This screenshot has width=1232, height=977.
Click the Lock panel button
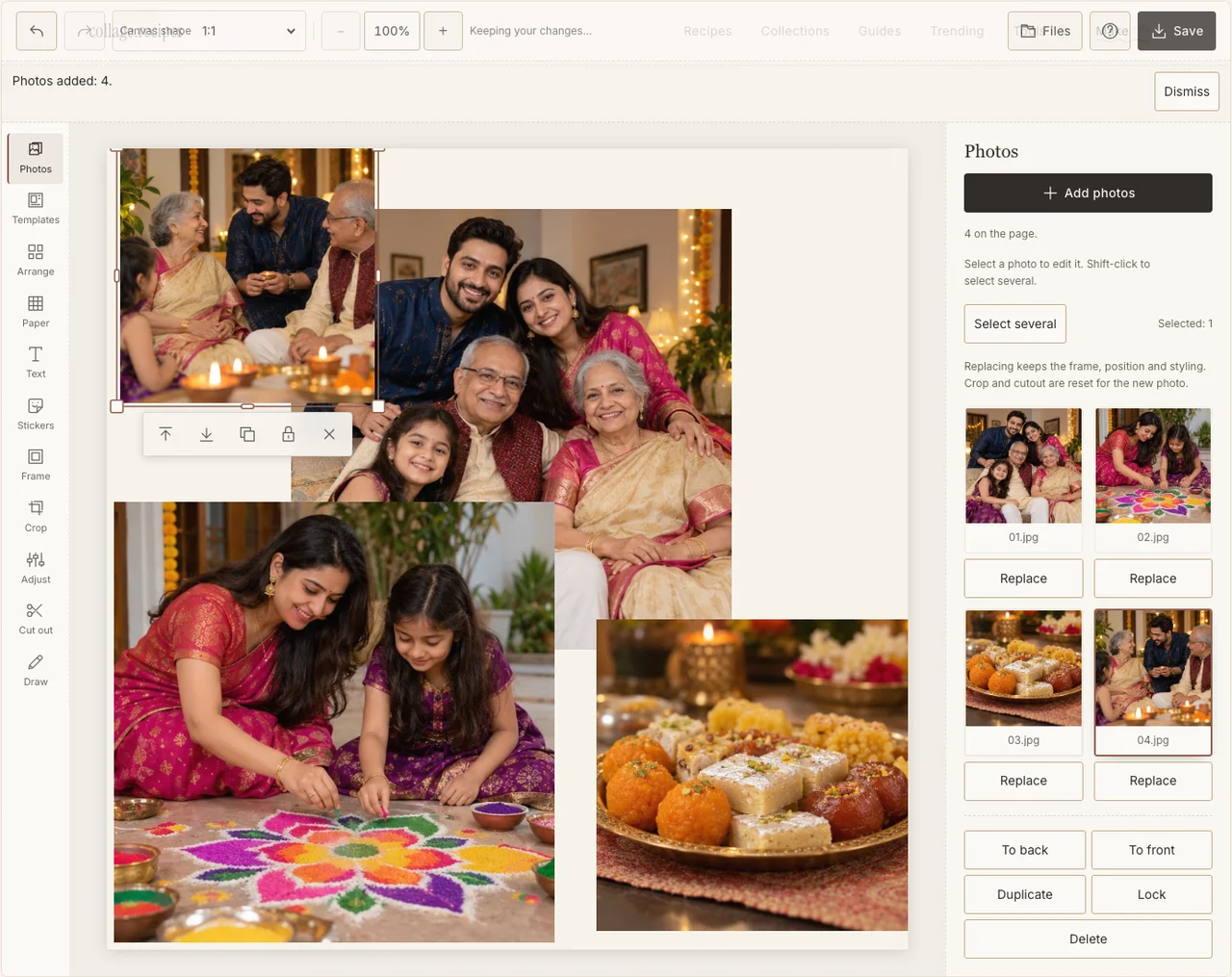coord(1152,894)
